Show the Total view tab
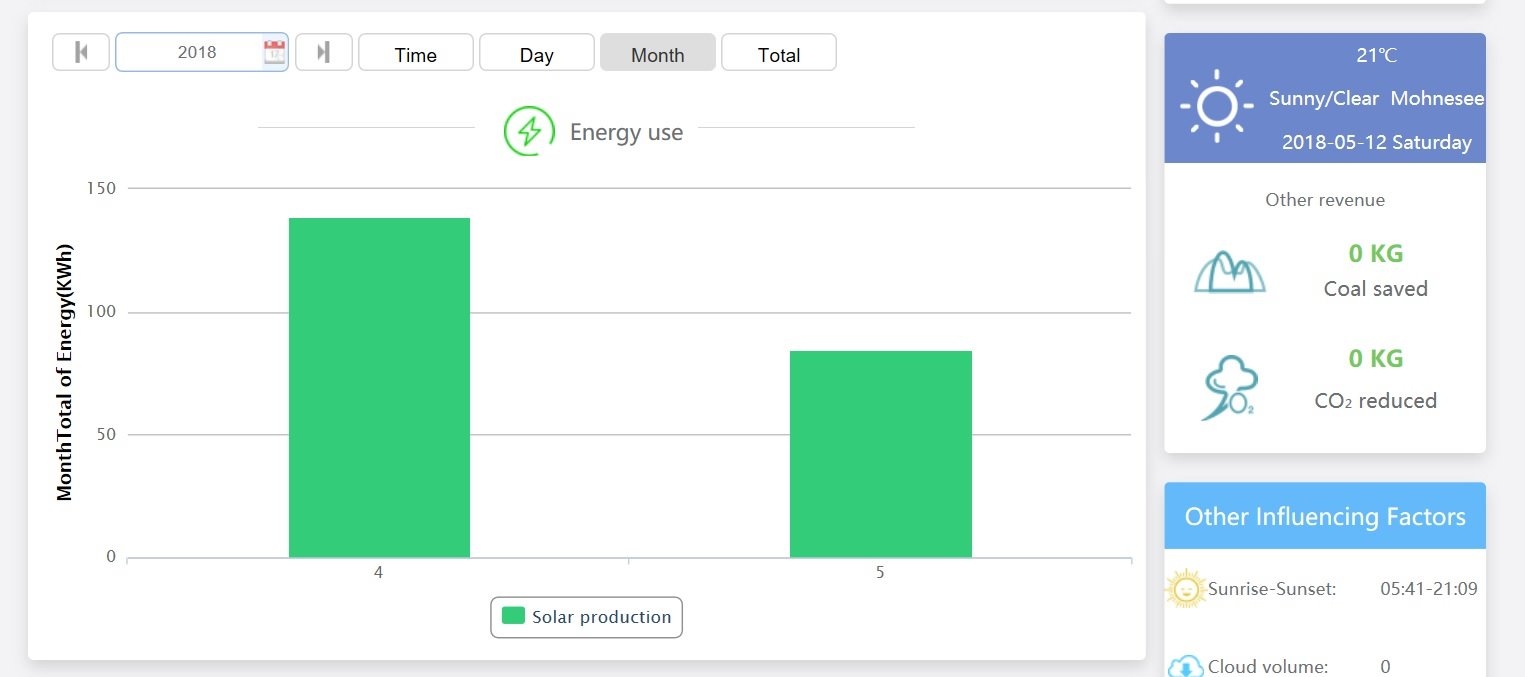Screen dimensions: 1525x677 pyautogui.click(x=778, y=54)
